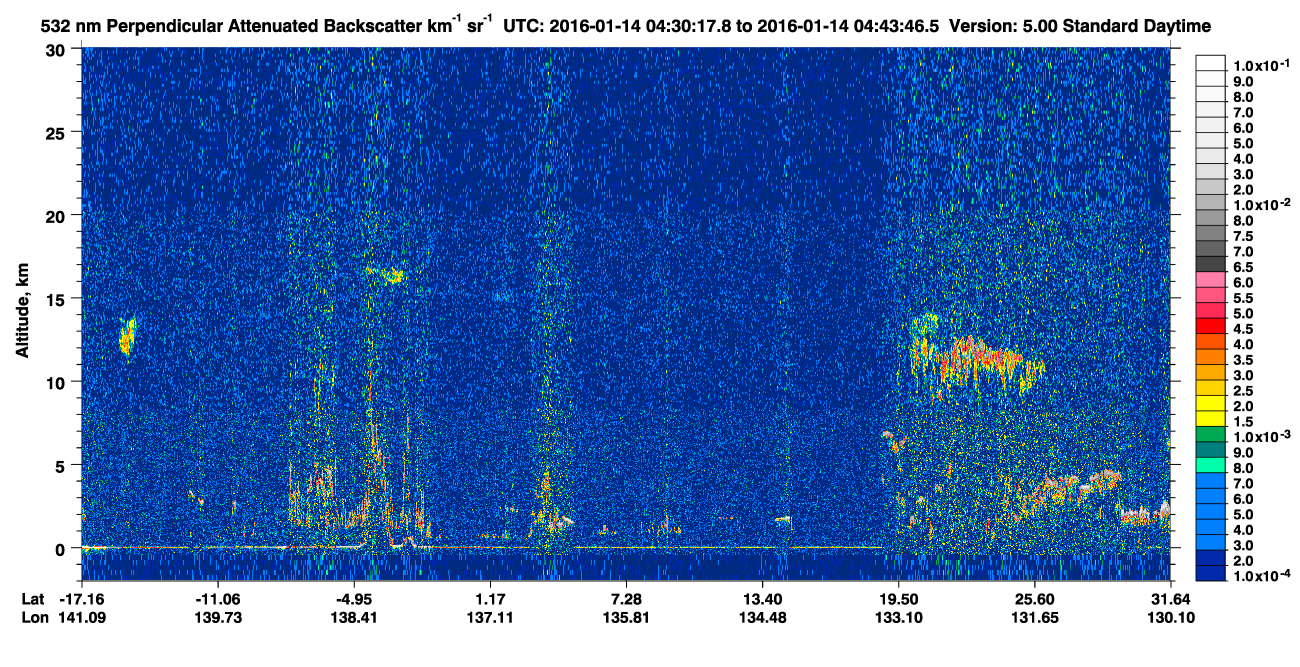Screen dimensions: 1300x667
Task: Click the thin yellow layer near 16 km altitude above latitude -4.95
Action: tap(386, 273)
